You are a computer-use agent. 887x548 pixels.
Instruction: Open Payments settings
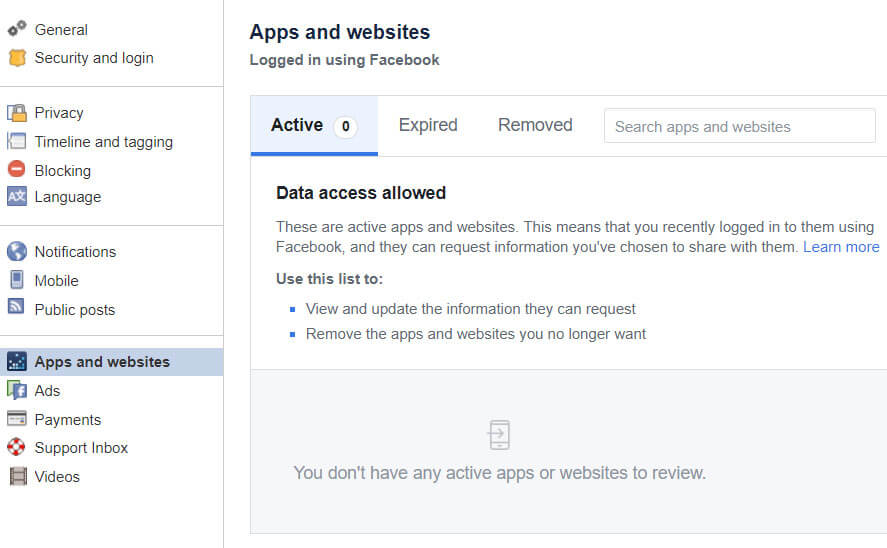68,420
